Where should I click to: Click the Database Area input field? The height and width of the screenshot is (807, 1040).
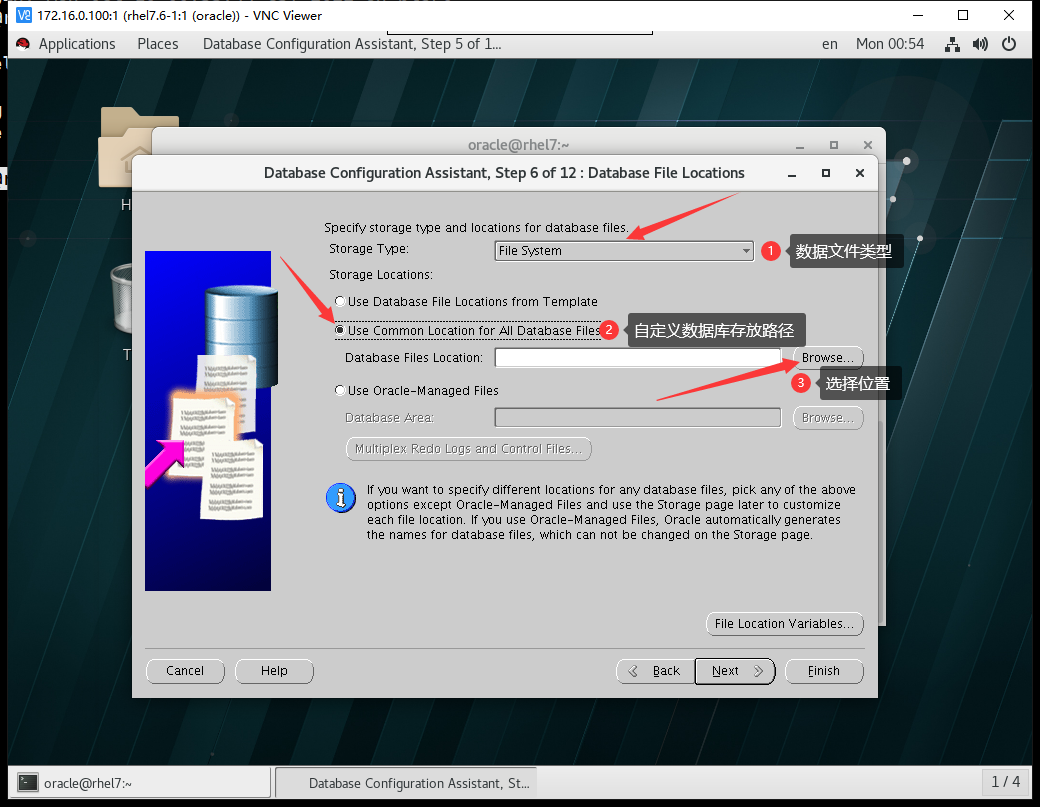coord(637,418)
